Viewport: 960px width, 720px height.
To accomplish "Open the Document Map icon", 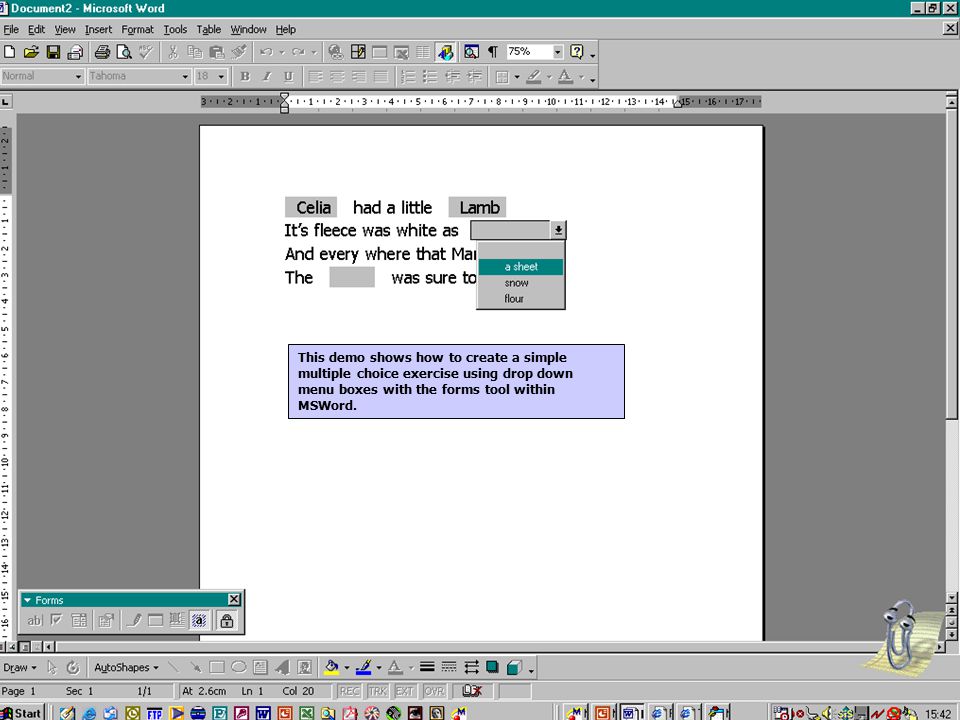I will point(471,52).
